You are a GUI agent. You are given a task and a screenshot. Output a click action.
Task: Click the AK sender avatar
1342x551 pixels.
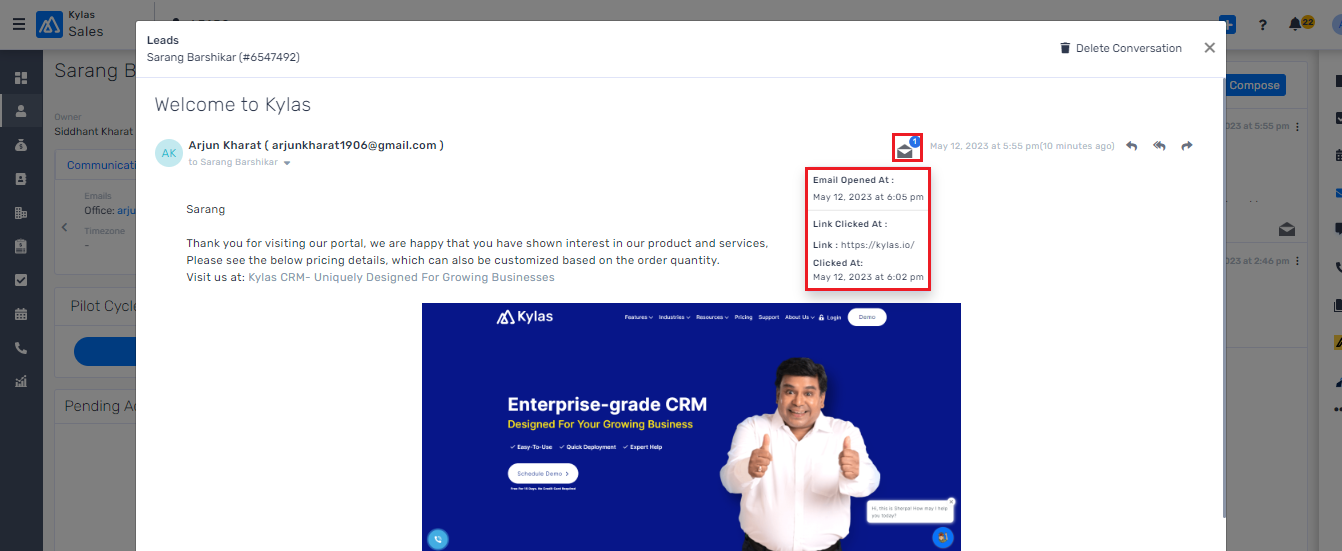169,153
